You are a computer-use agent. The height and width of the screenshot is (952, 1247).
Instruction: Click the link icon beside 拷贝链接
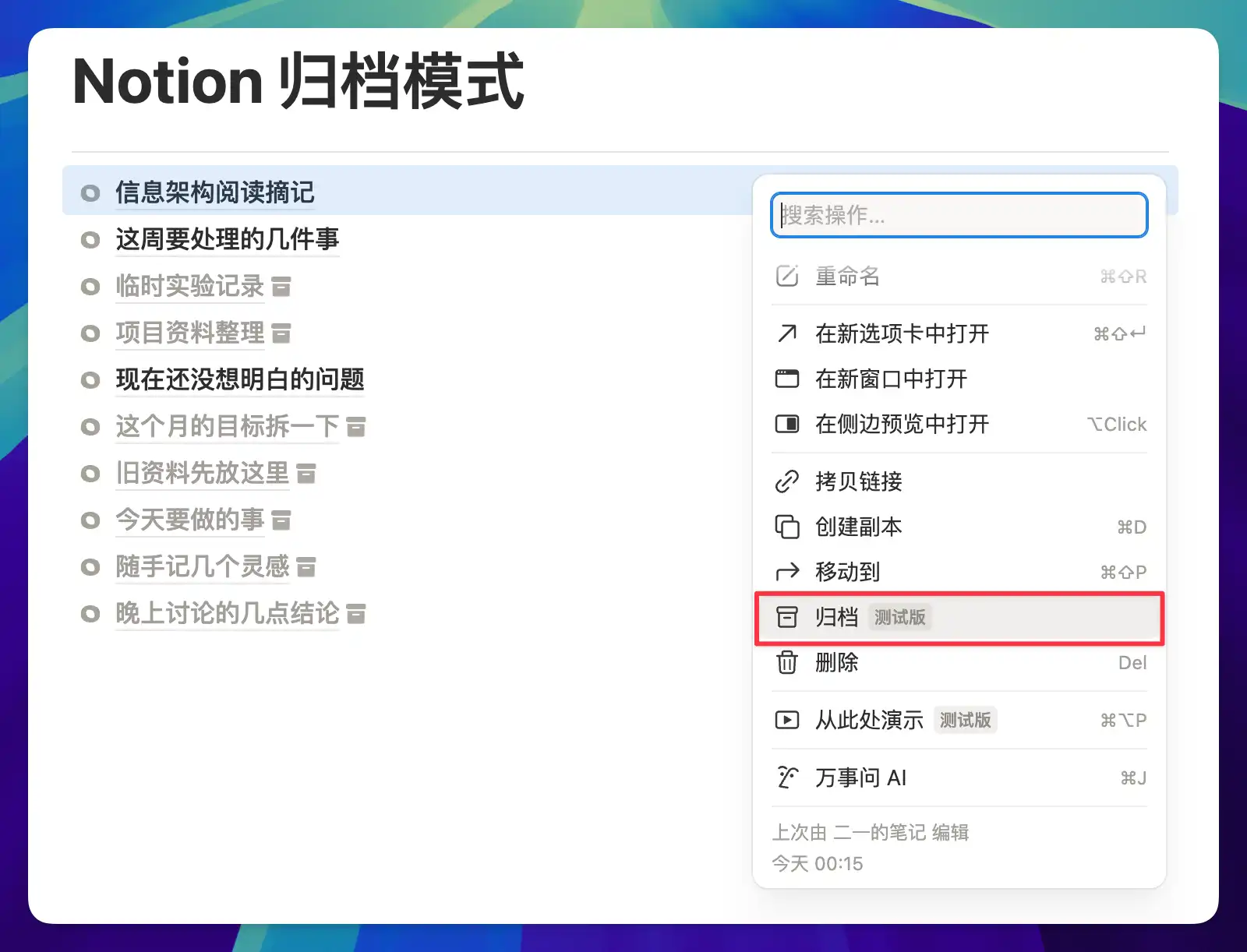[787, 481]
